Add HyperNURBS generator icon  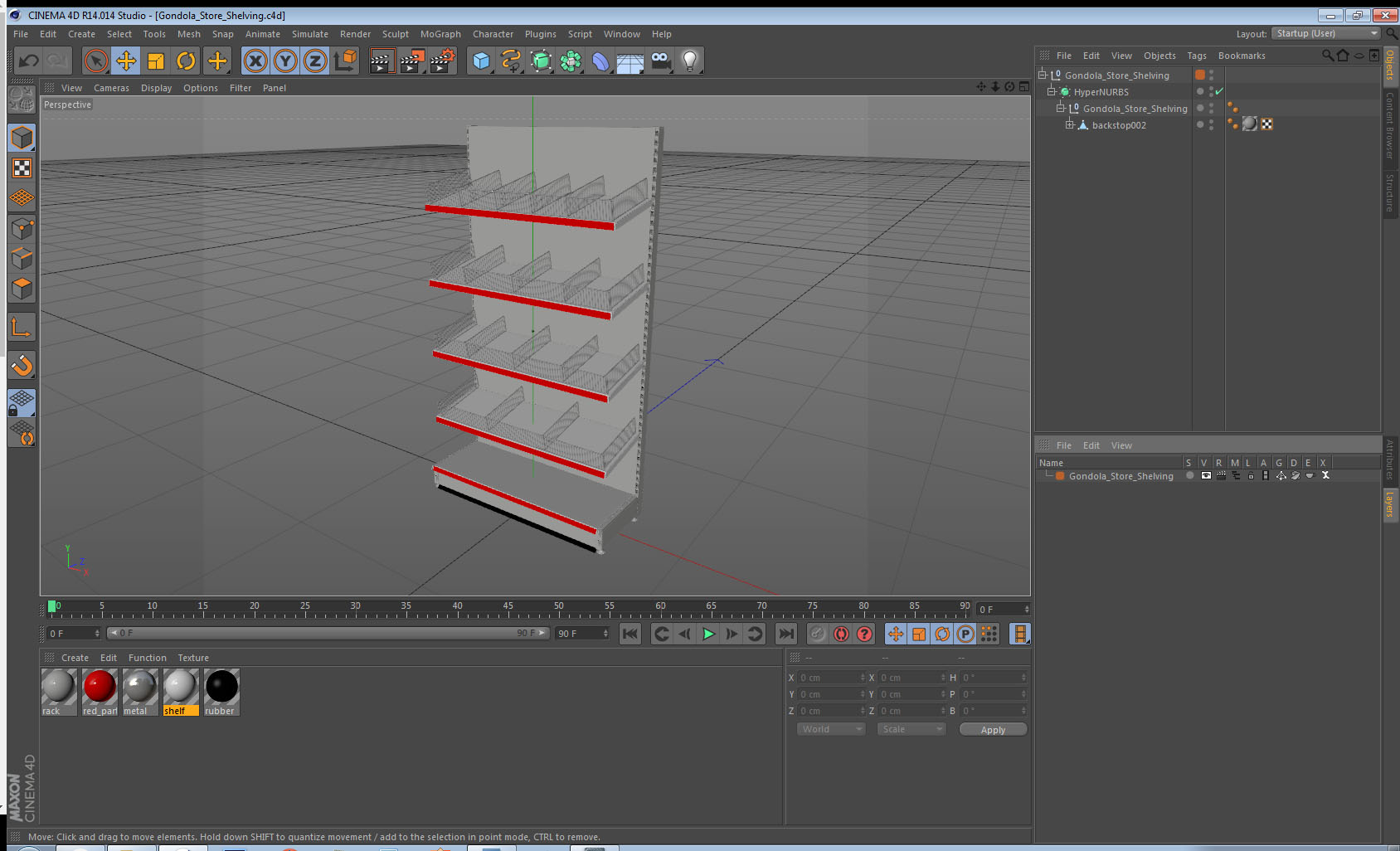[541, 61]
